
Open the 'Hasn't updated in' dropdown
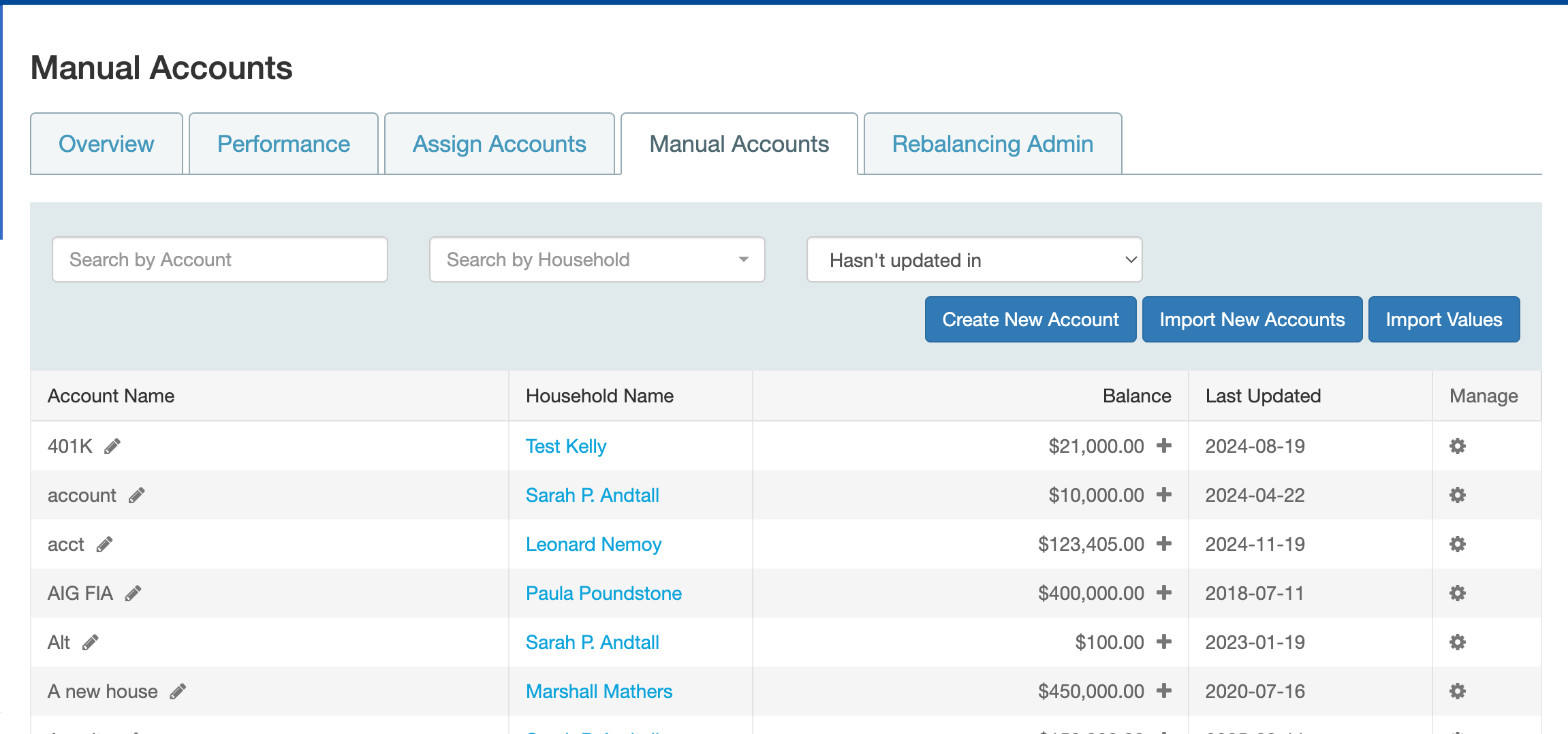pyautogui.click(x=974, y=259)
